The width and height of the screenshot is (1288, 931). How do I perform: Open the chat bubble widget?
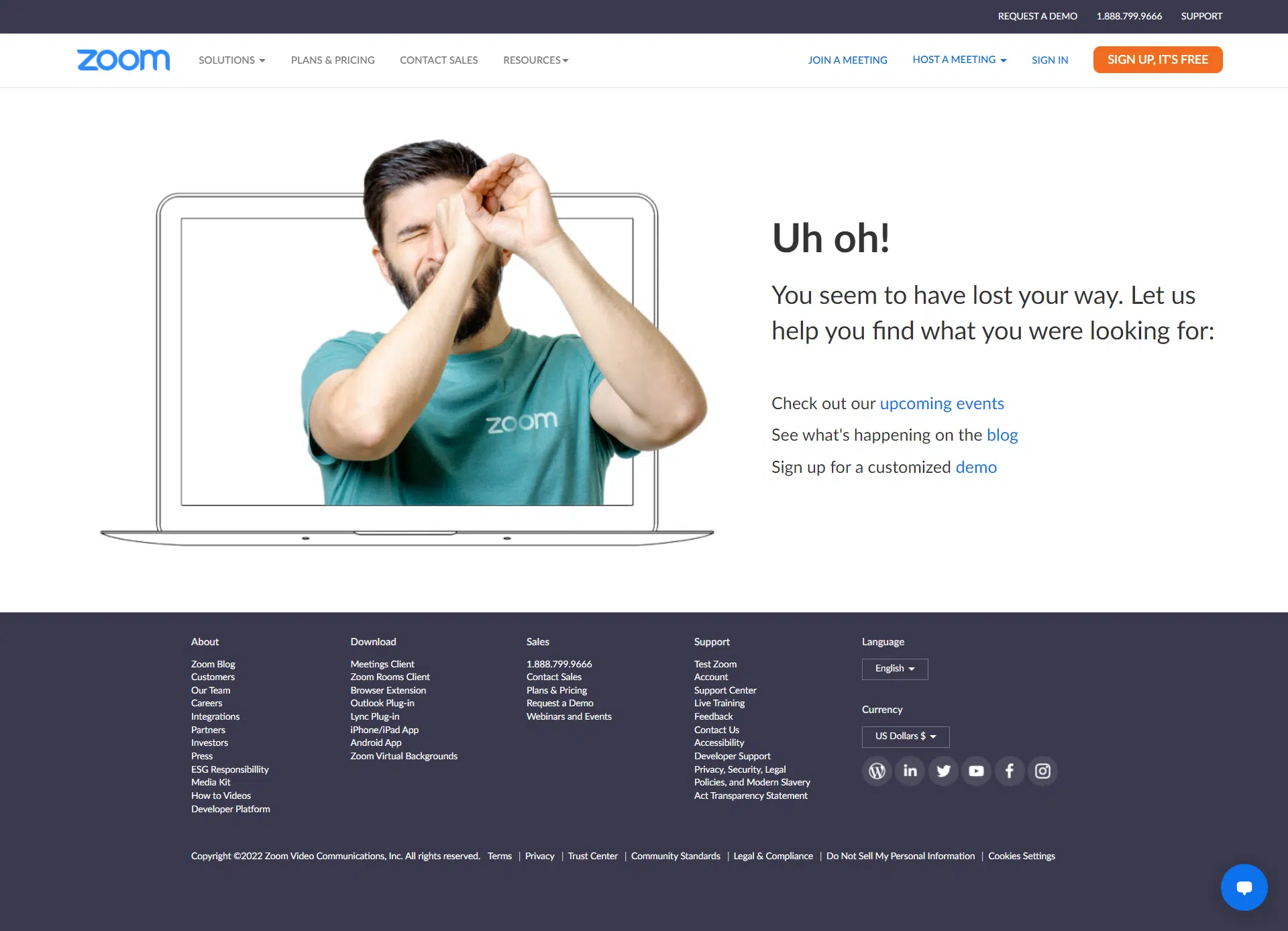pyautogui.click(x=1244, y=887)
